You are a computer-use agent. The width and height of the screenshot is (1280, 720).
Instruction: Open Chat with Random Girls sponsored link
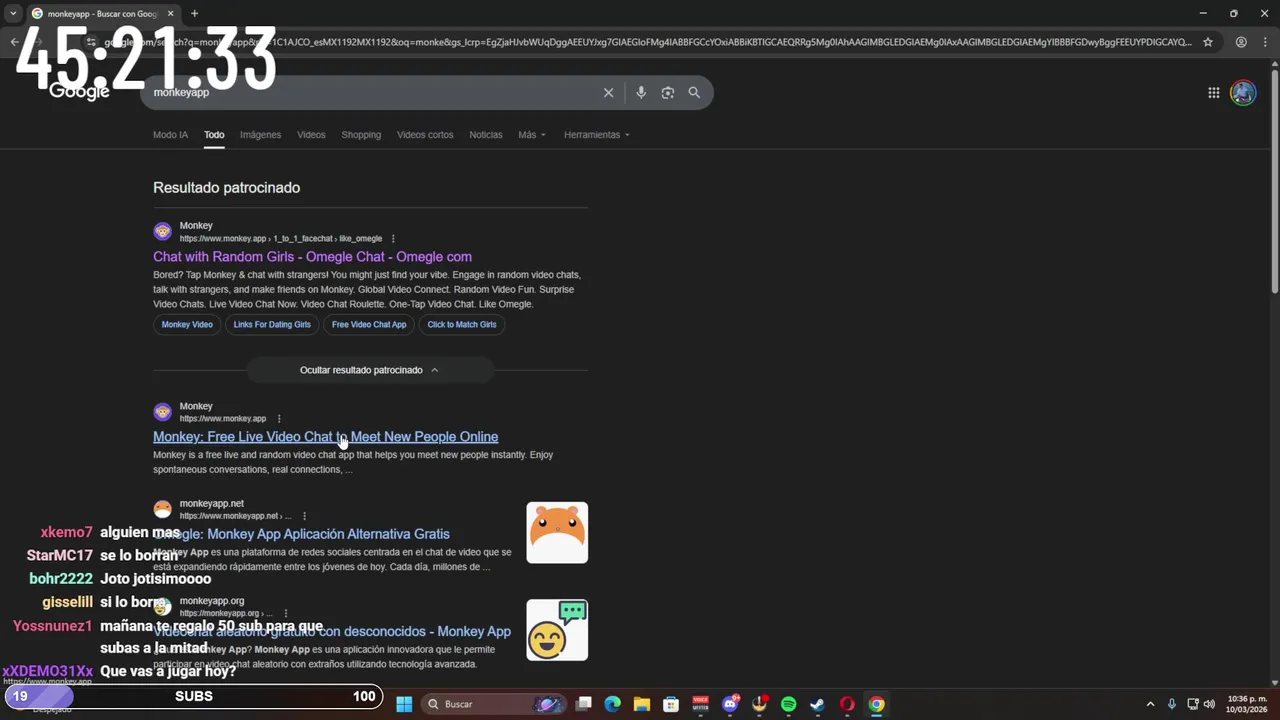tap(312, 257)
